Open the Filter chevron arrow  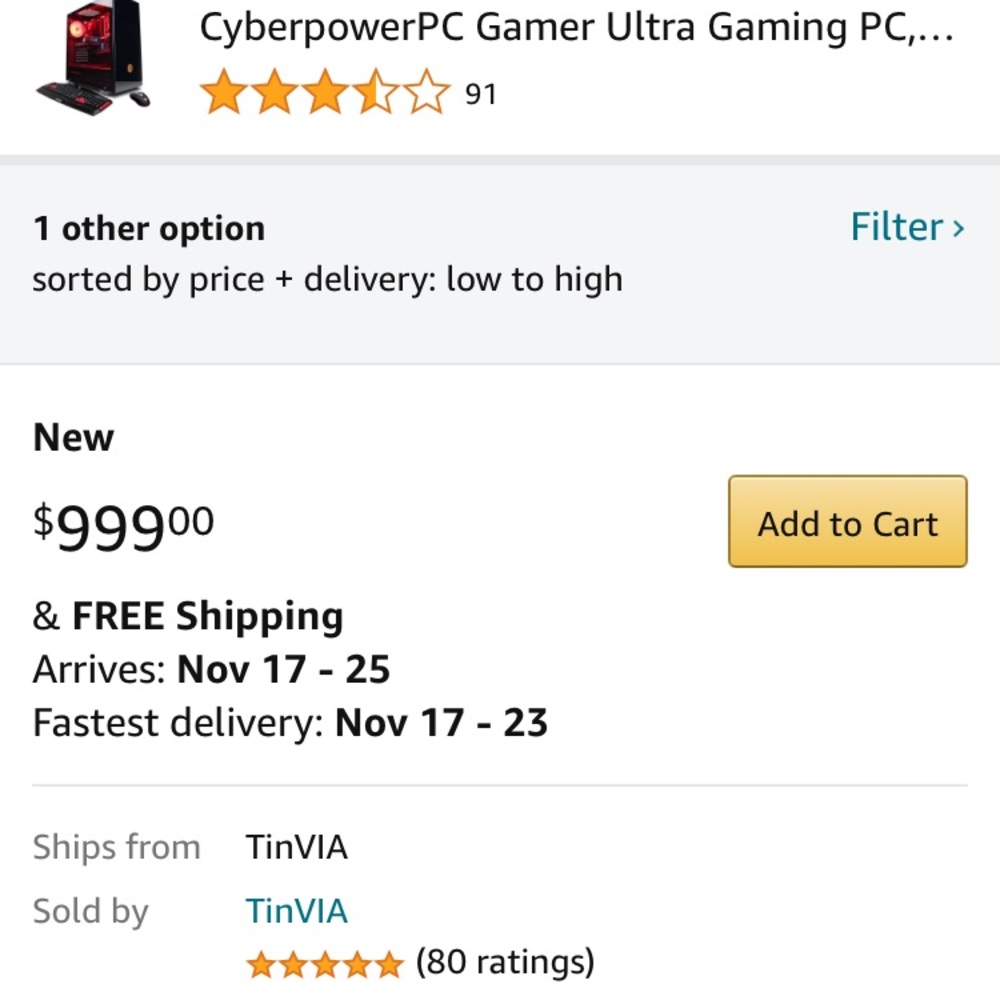click(x=959, y=227)
